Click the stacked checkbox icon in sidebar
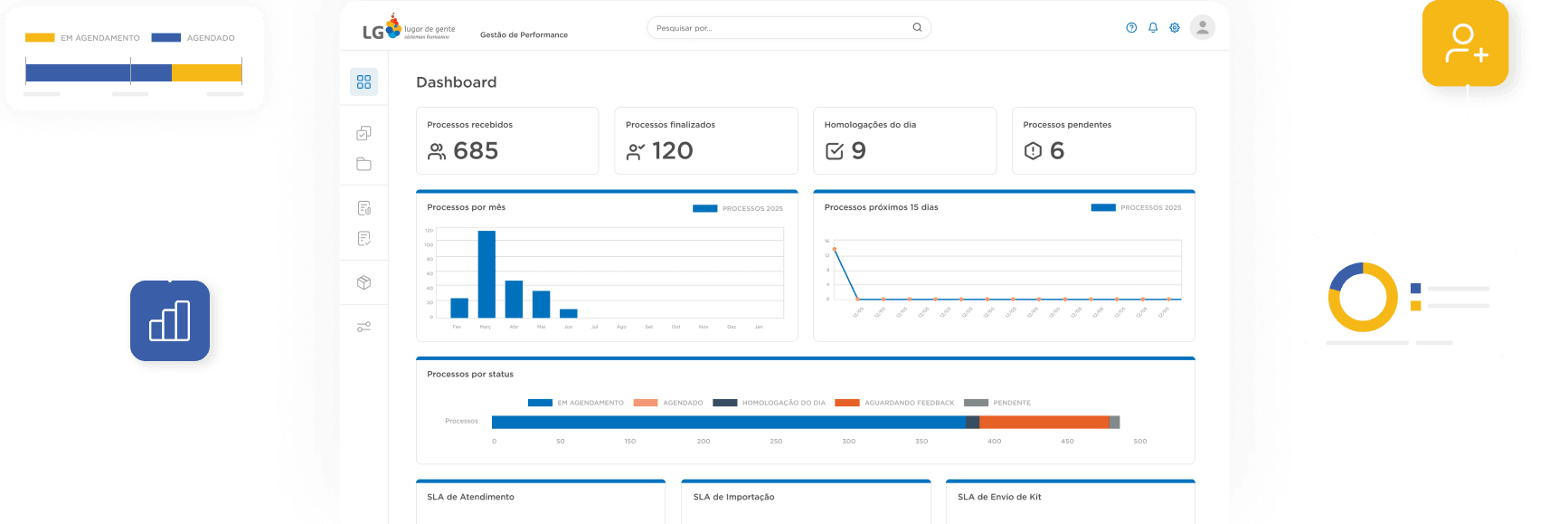The height and width of the screenshot is (524, 1568). 364,133
